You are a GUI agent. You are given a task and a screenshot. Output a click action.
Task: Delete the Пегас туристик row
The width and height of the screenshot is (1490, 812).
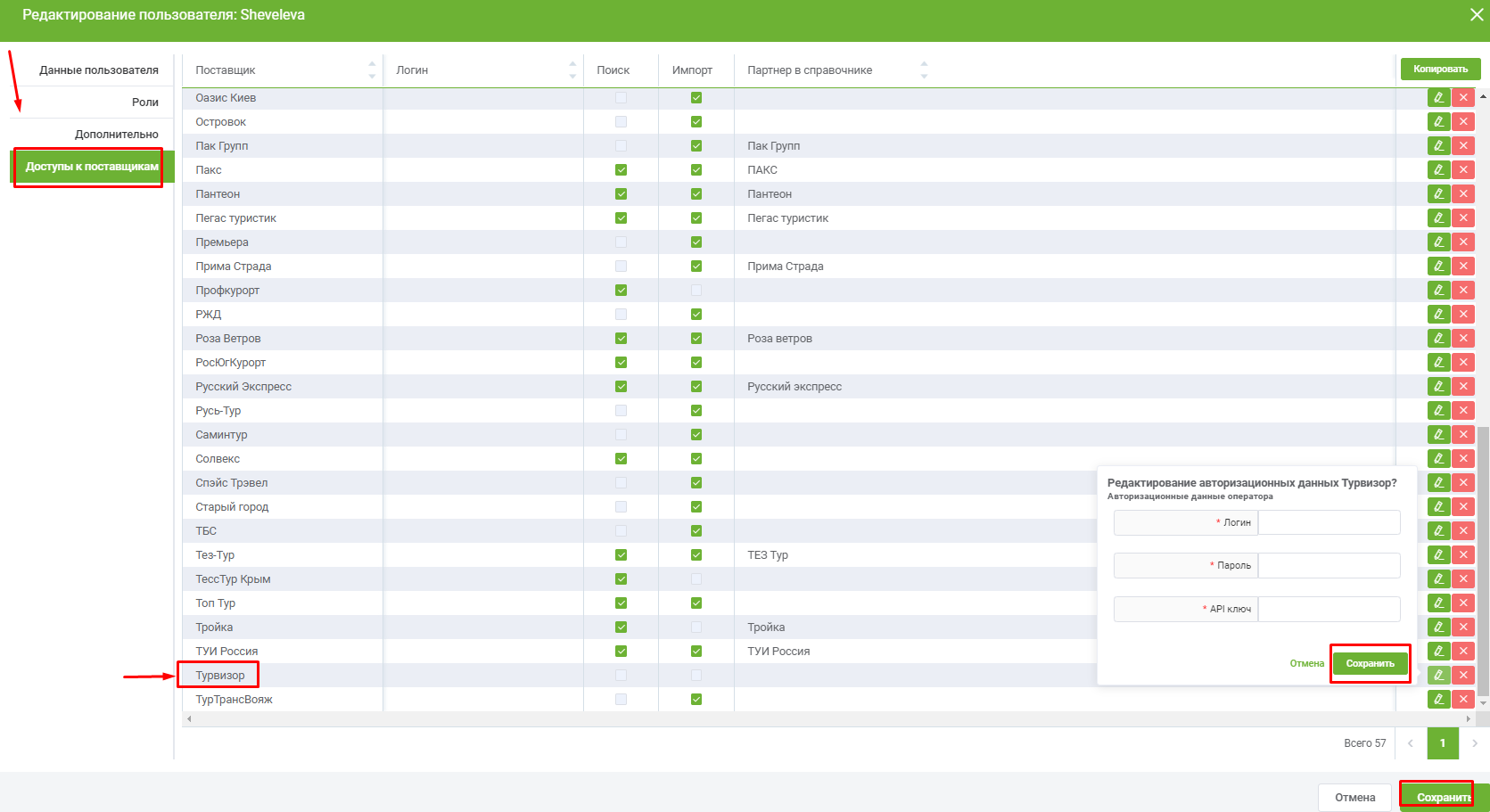[x=1463, y=218]
